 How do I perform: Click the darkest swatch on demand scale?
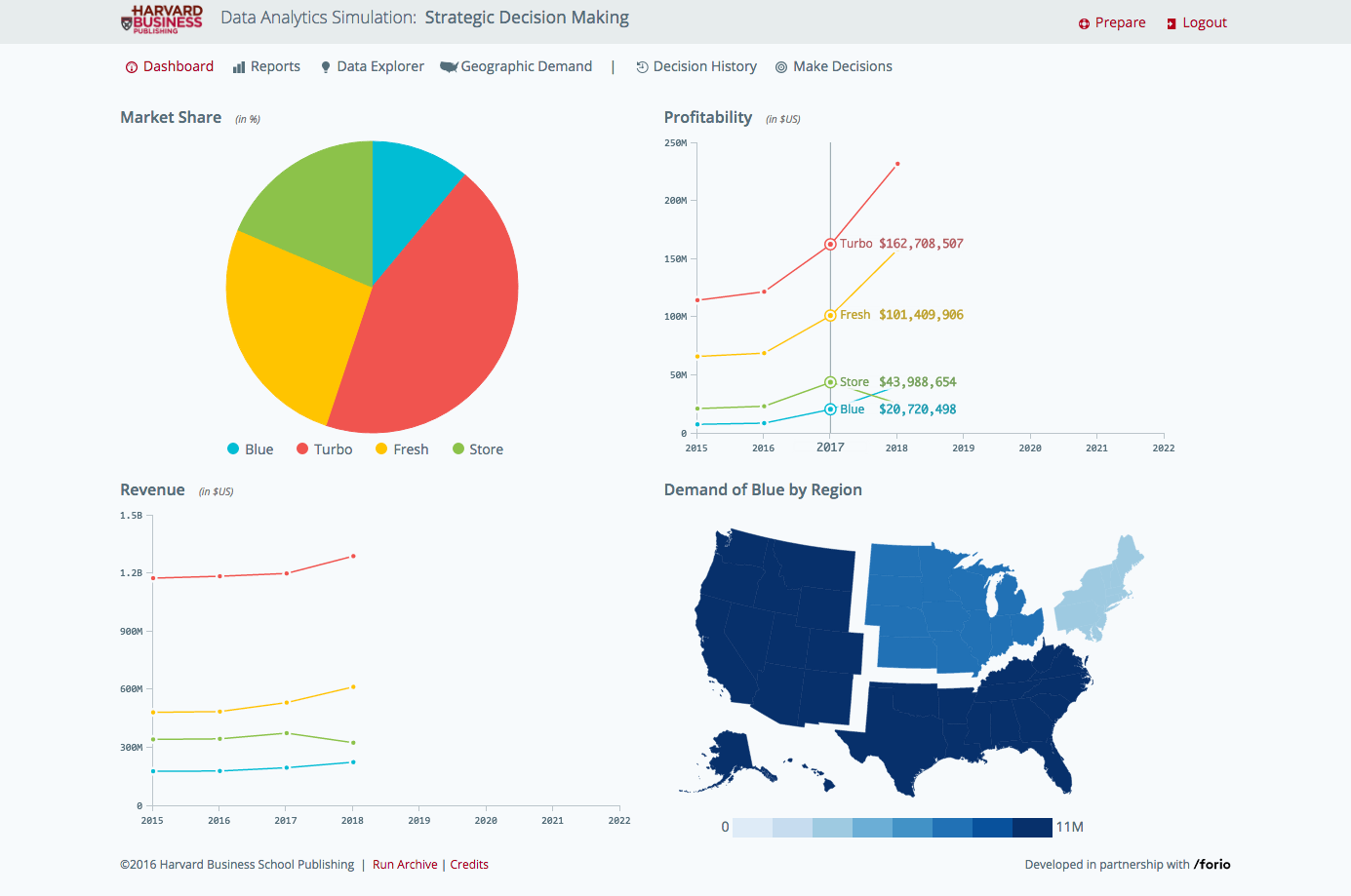tap(1032, 828)
